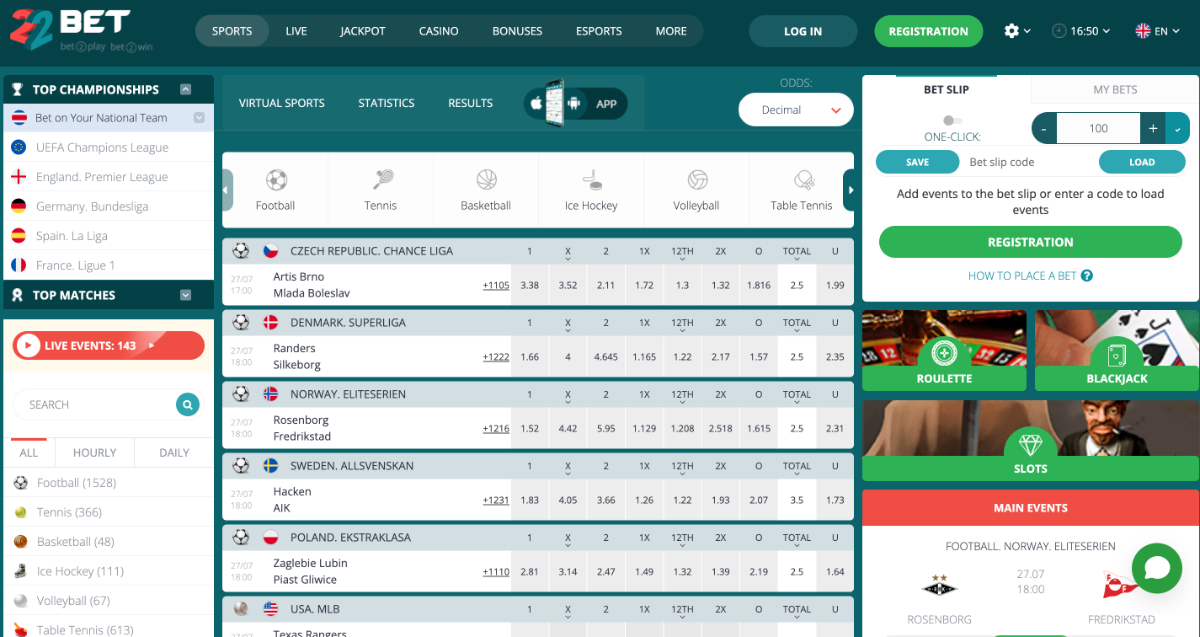This screenshot has height=637, width=1200.
Task: Click the stake amount field showing 100
Action: (x=1098, y=128)
